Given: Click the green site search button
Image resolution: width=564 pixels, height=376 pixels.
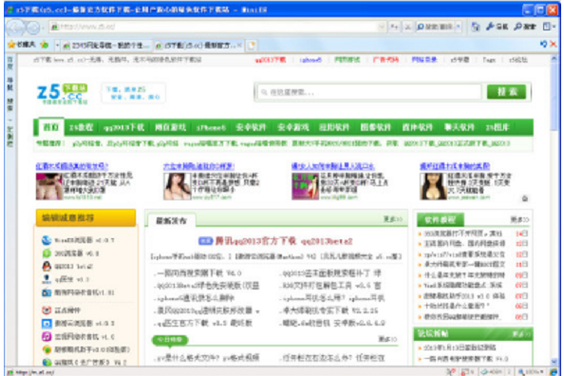Looking at the screenshot, I should (x=506, y=92).
